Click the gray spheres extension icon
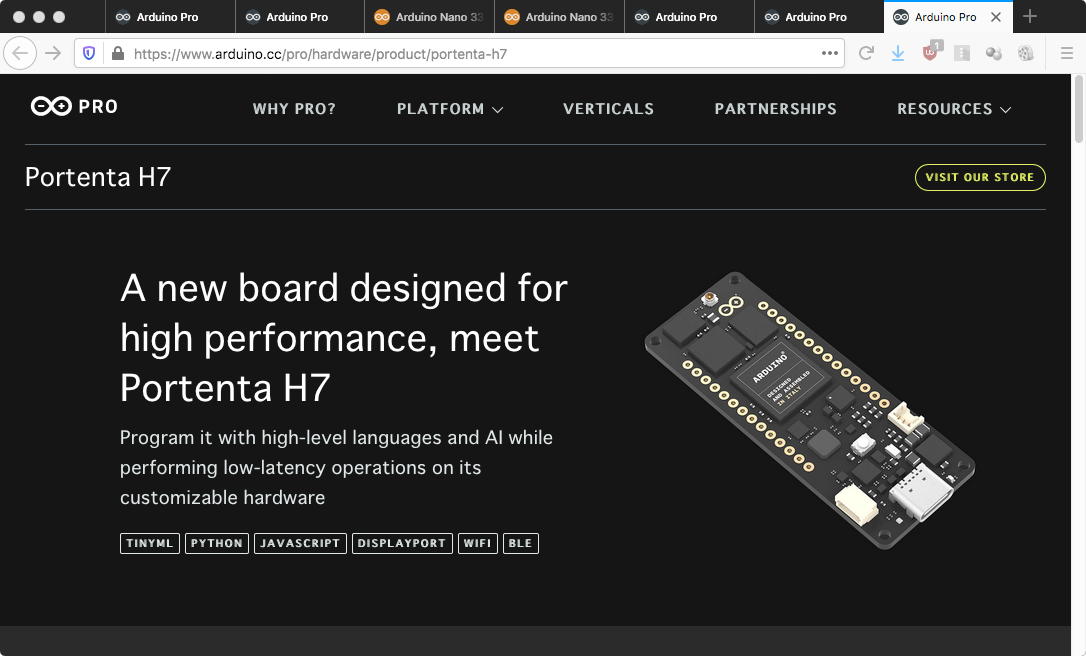 click(994, 53)
